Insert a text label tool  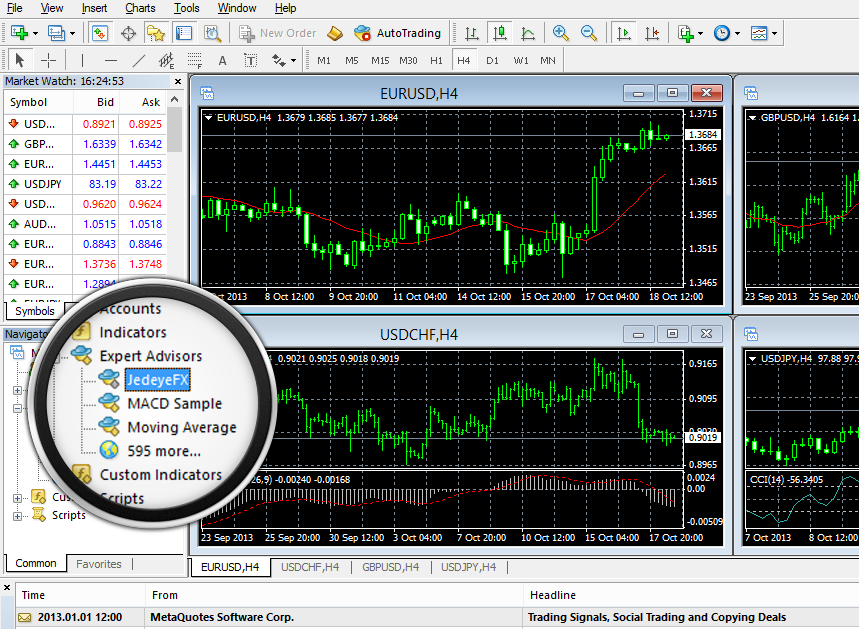[248, 60]
